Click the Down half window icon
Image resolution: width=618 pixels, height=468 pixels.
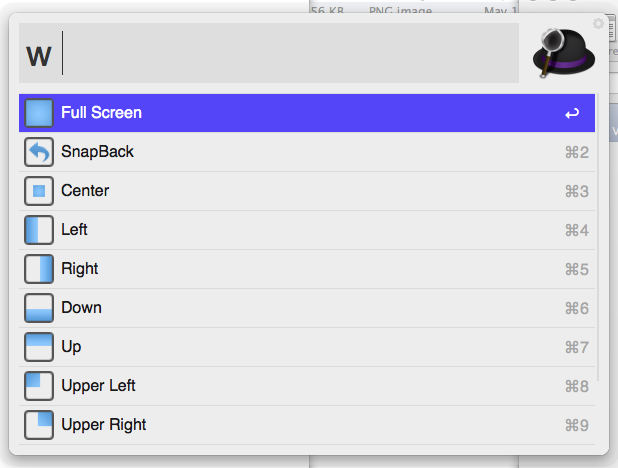pyautogui.click(x=39, y=308)
